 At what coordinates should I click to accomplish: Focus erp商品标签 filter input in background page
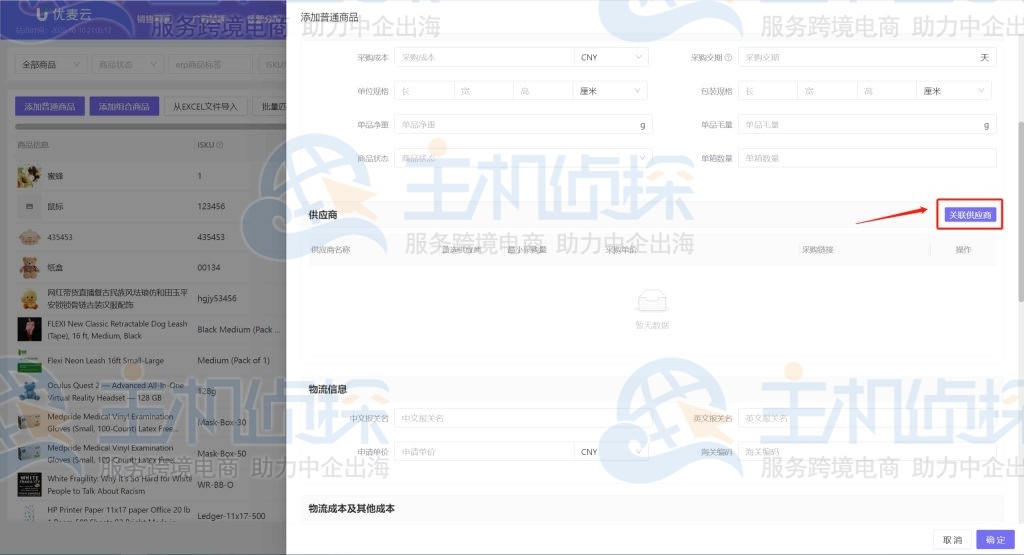point(210,65)
